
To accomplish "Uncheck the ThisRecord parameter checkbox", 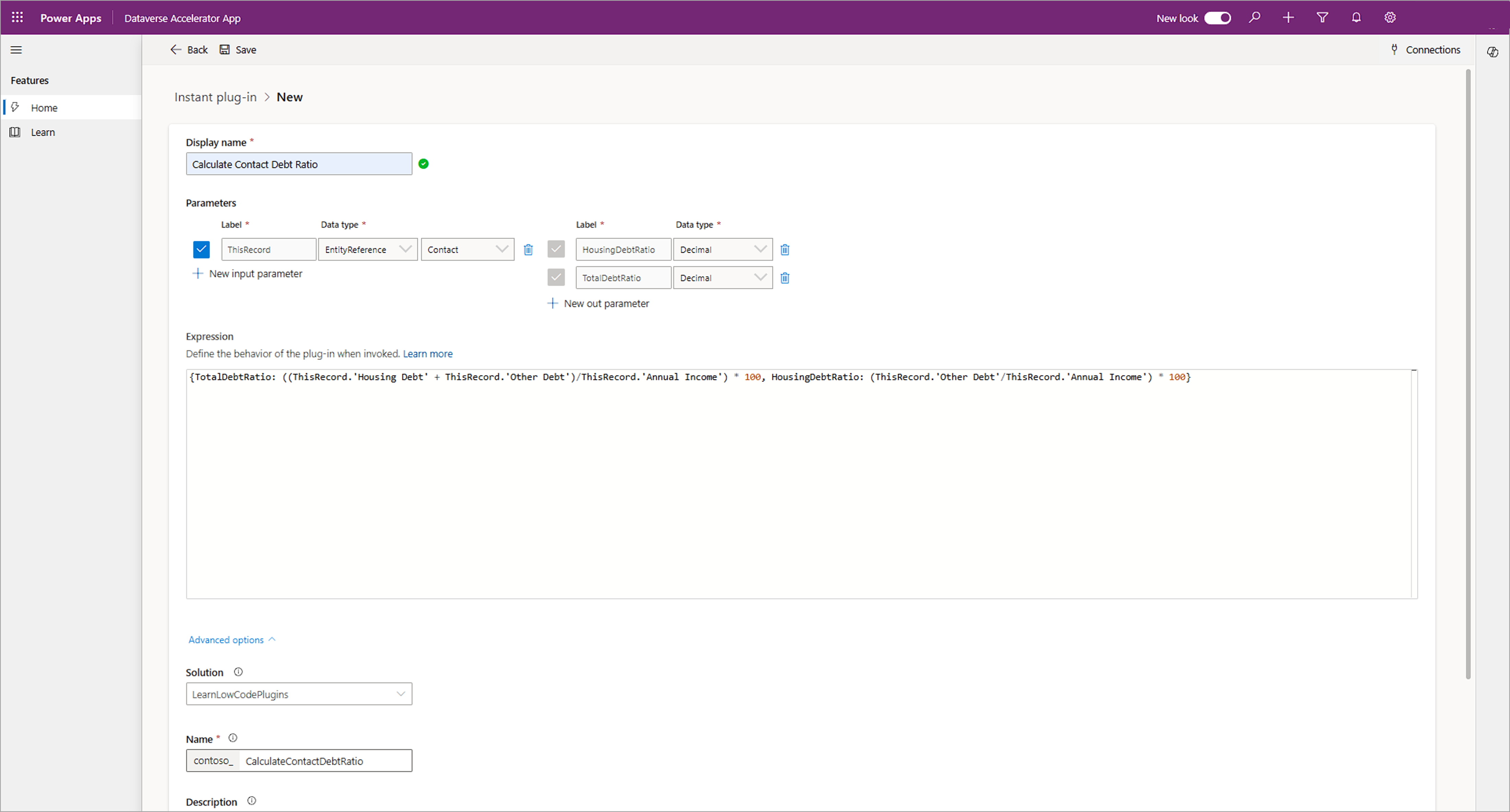I will (x=201, y=250).
